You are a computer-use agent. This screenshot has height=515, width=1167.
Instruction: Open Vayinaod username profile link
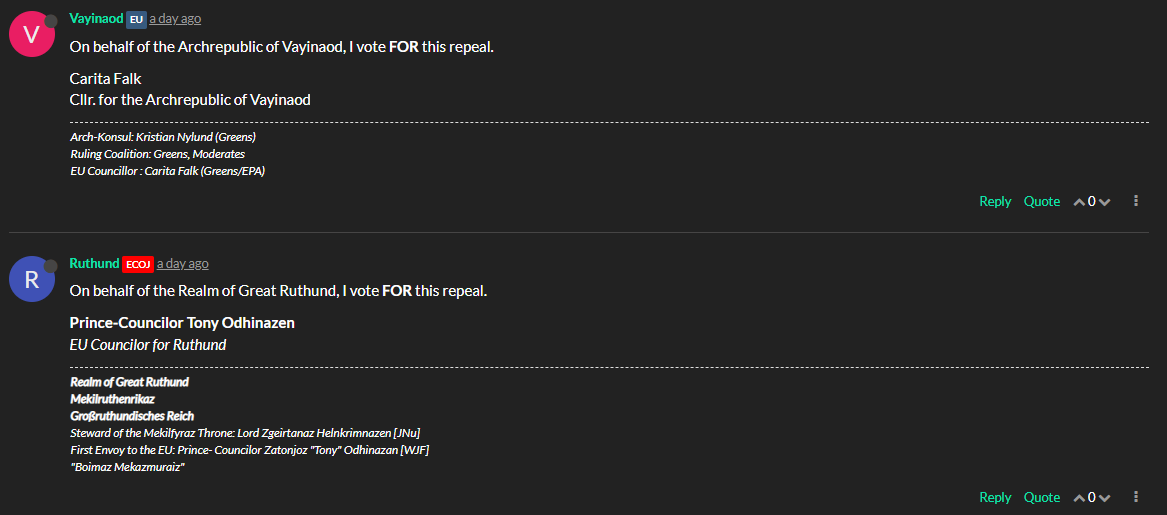coord(97,19)
